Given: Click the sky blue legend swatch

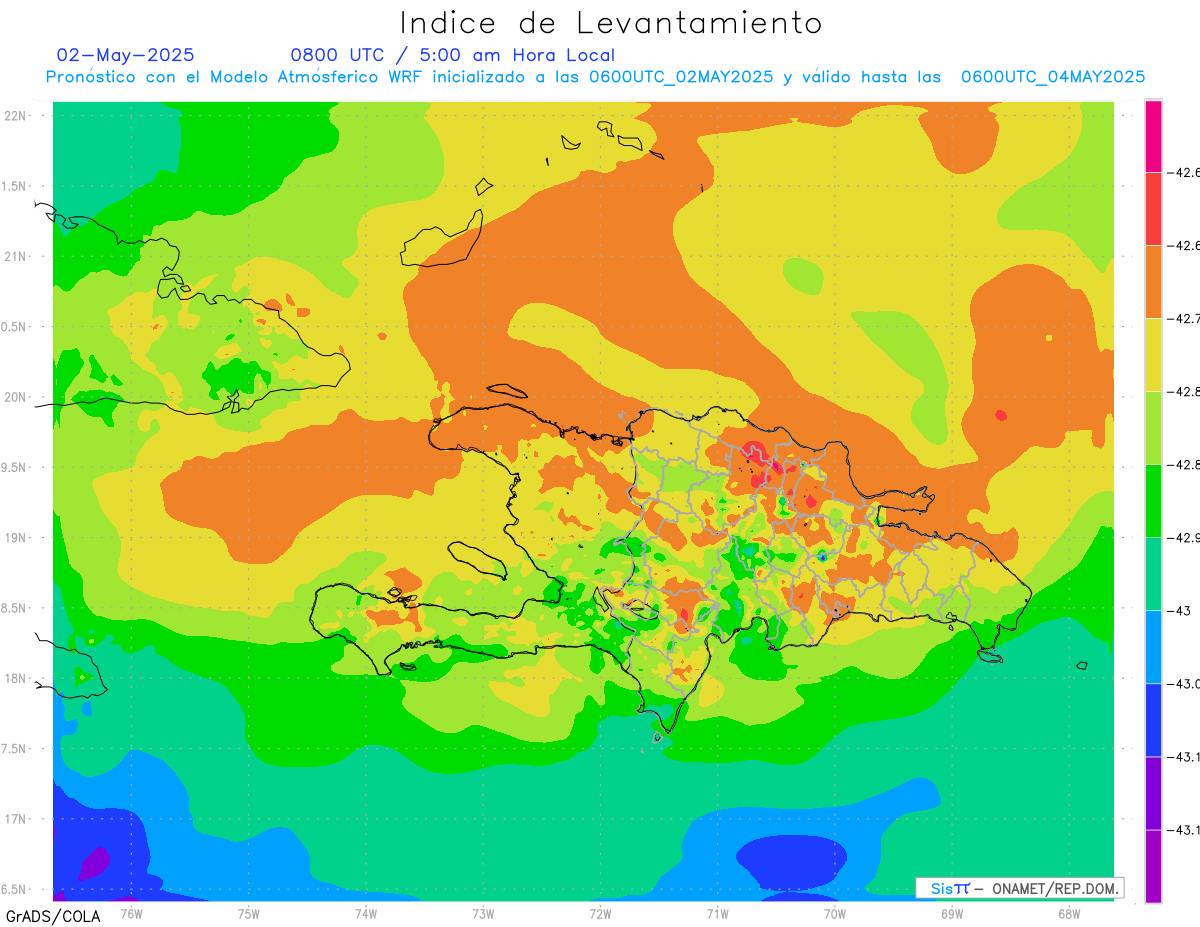Looking at the screenshot, I should click(x=1153, y=647).
